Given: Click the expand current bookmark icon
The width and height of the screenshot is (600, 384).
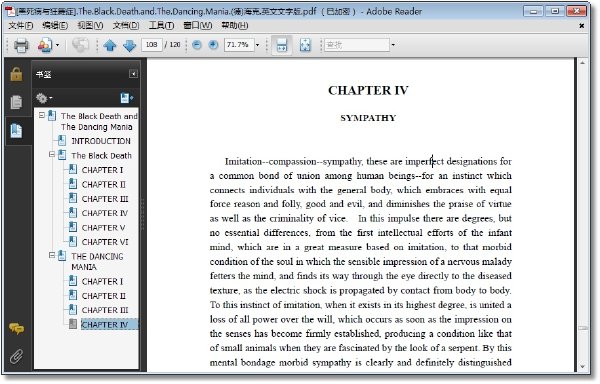Looking at the screenshot, I should [127, 98].
